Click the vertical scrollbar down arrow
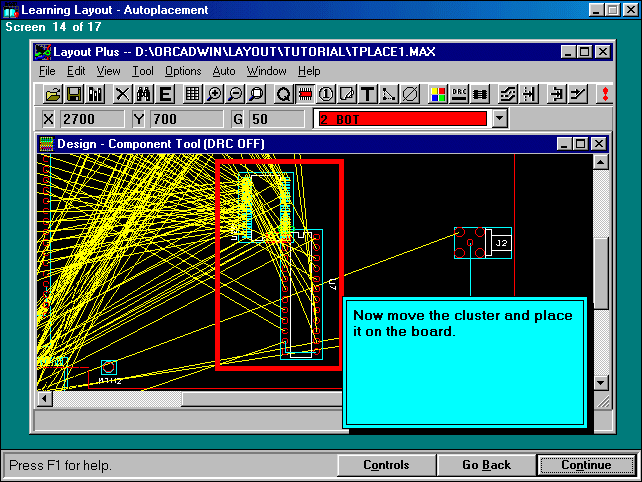Screen dimensions: 642x482 (x=600, y=383)
